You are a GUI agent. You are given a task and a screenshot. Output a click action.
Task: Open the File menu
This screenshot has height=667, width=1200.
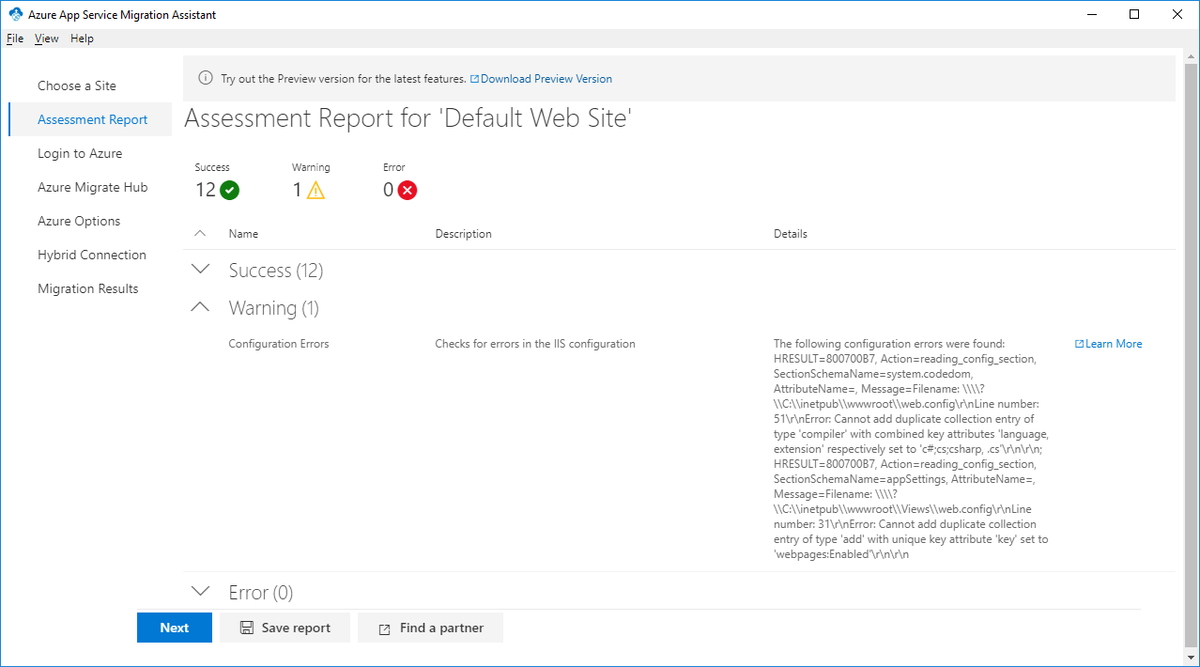(x=15, y=39)
